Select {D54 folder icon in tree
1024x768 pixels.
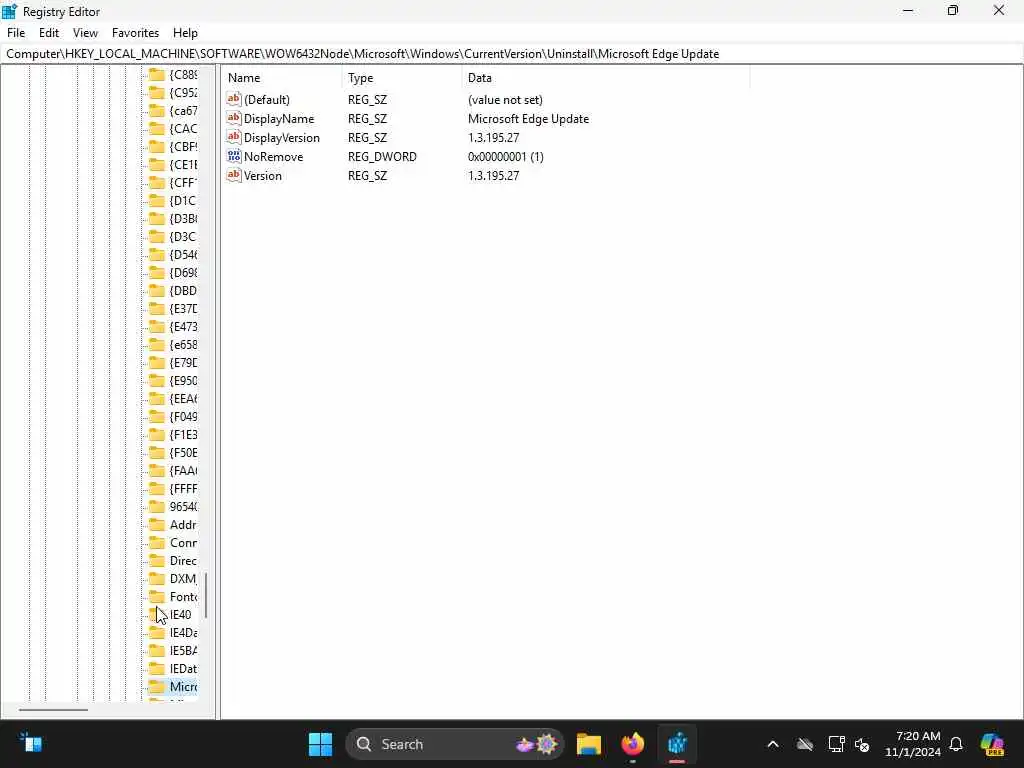pos(157,255)
